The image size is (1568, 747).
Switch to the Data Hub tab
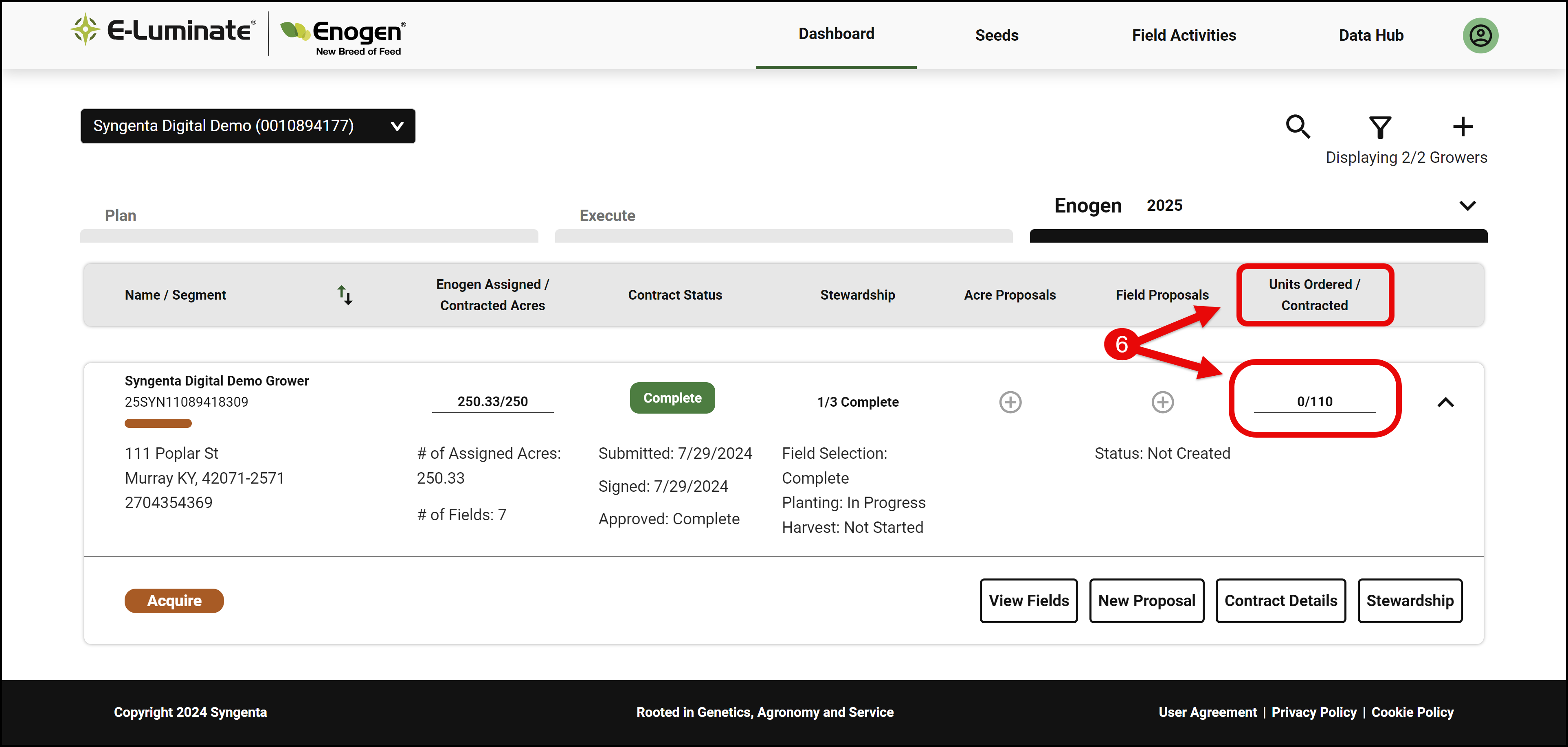pos(1370,35)
